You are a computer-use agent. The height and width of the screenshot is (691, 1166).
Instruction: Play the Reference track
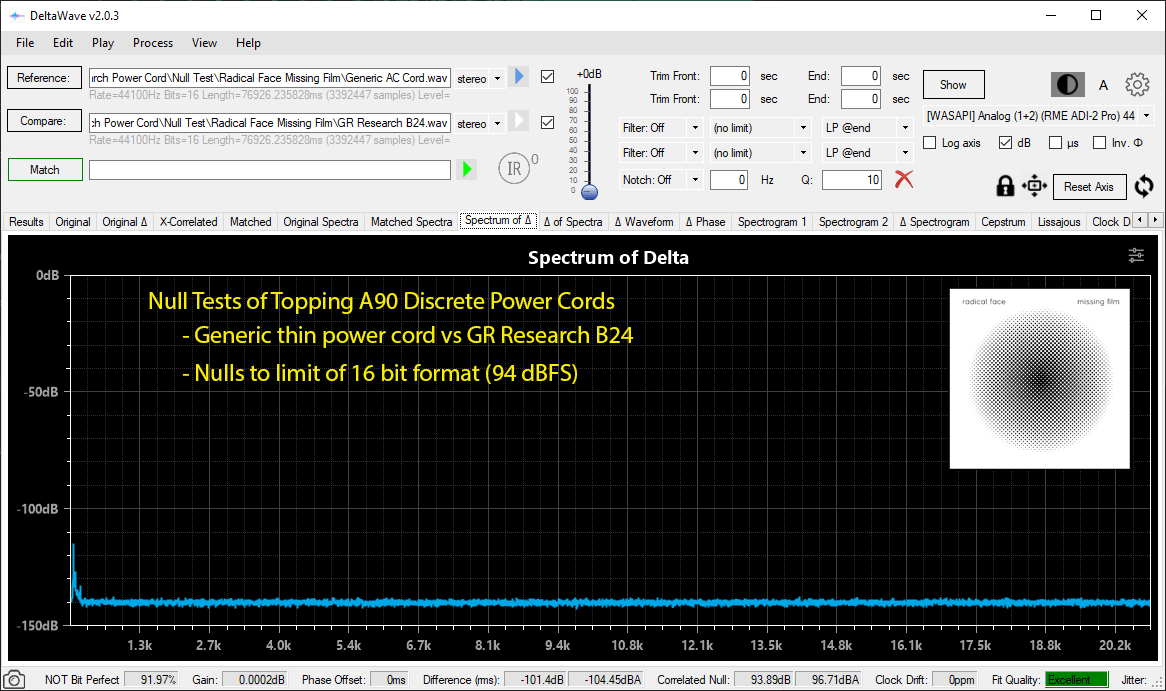(519, 77)
